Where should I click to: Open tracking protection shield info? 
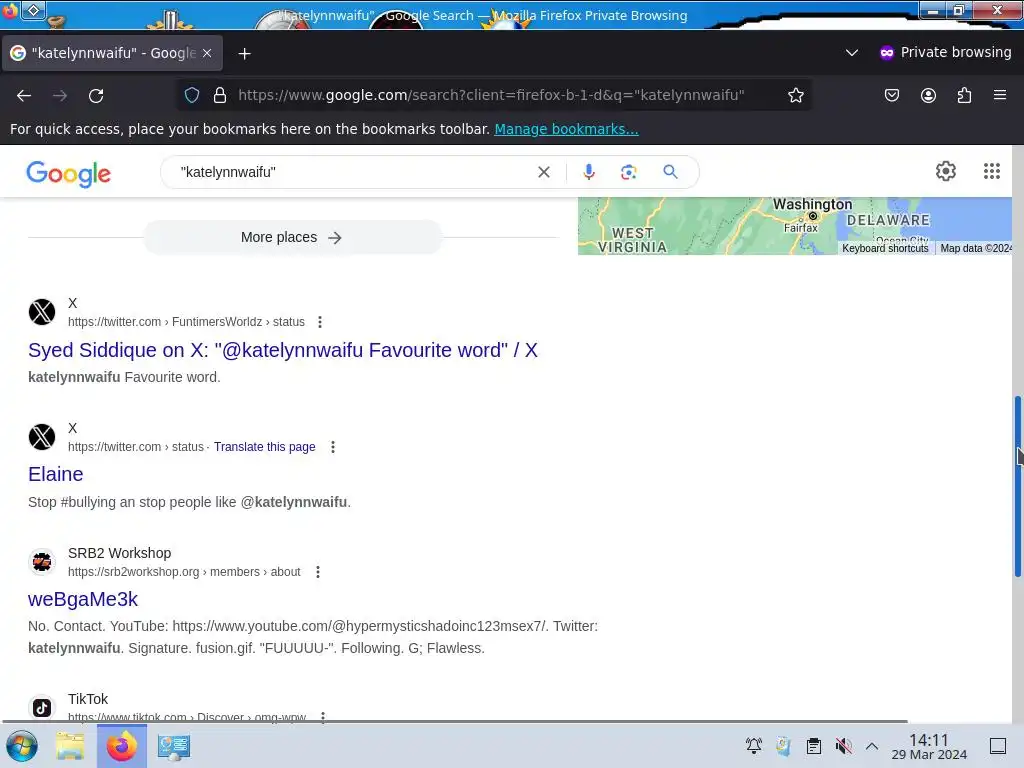191,95
